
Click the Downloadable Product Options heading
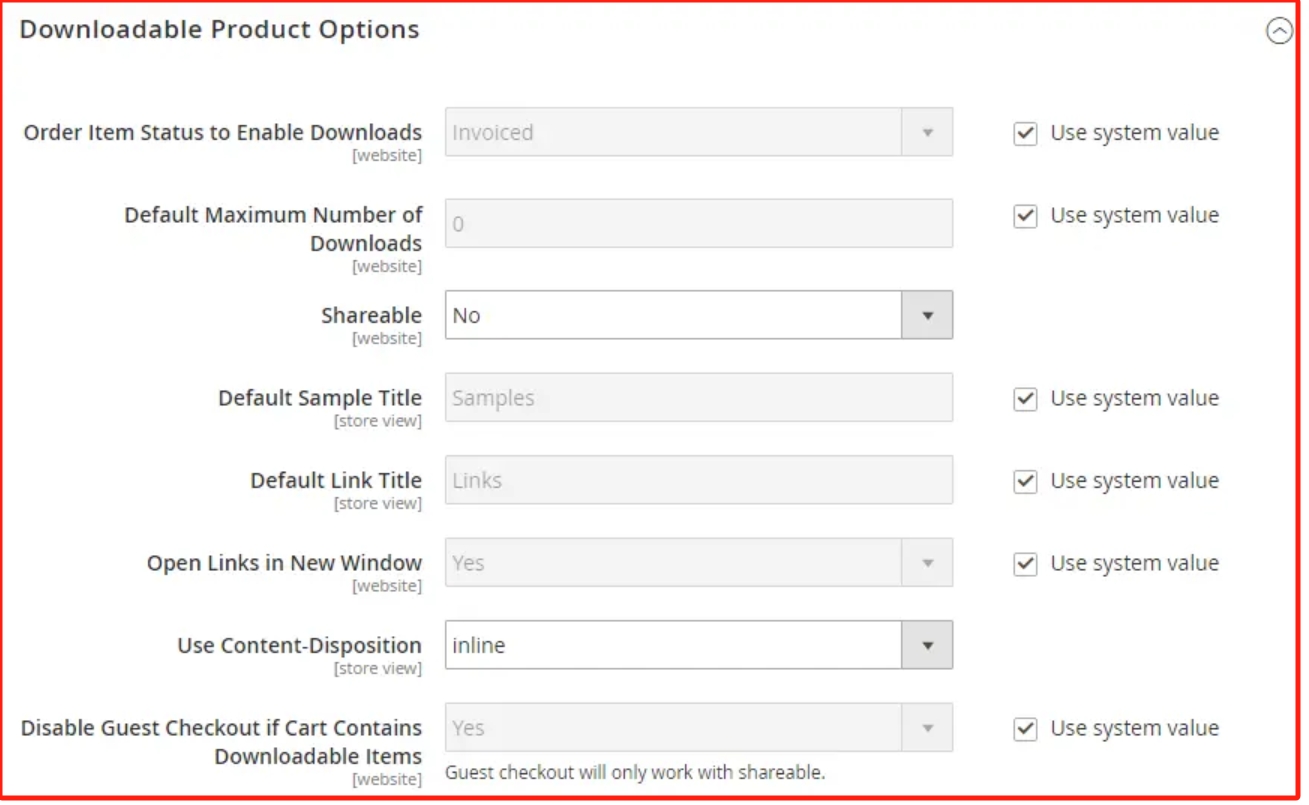[219, 30]
